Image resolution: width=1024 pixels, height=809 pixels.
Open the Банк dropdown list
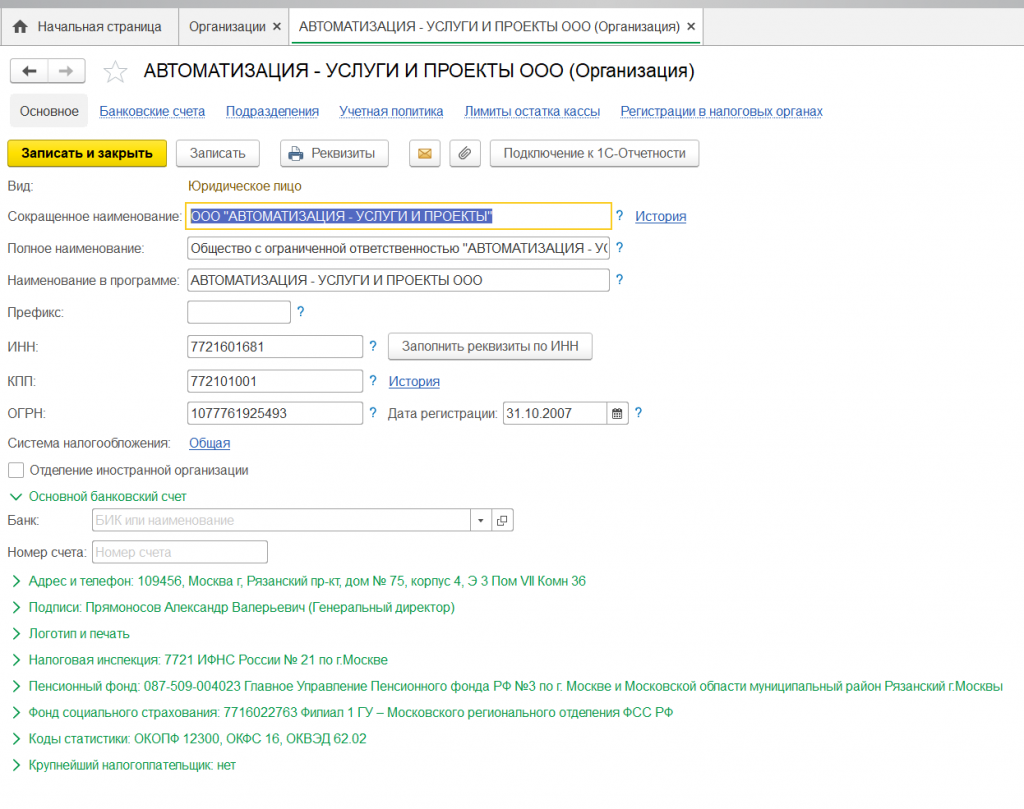coord(481,520)
